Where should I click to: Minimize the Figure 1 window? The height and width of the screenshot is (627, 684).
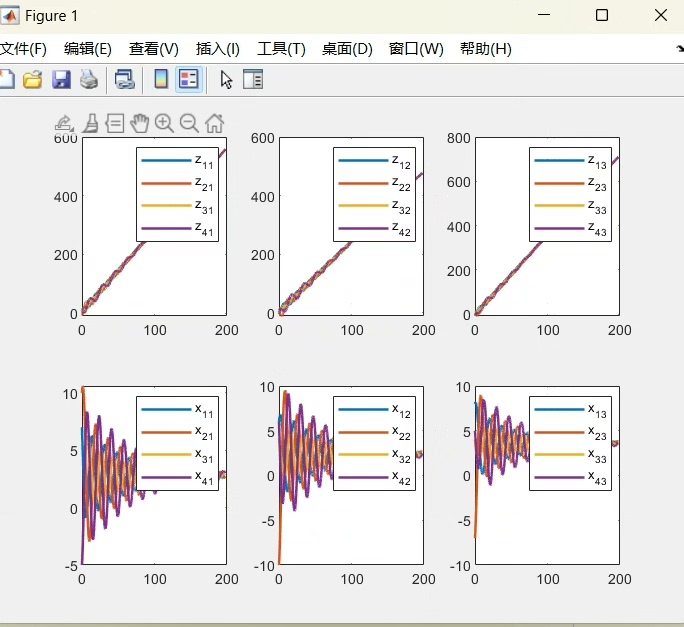point(544,16)
